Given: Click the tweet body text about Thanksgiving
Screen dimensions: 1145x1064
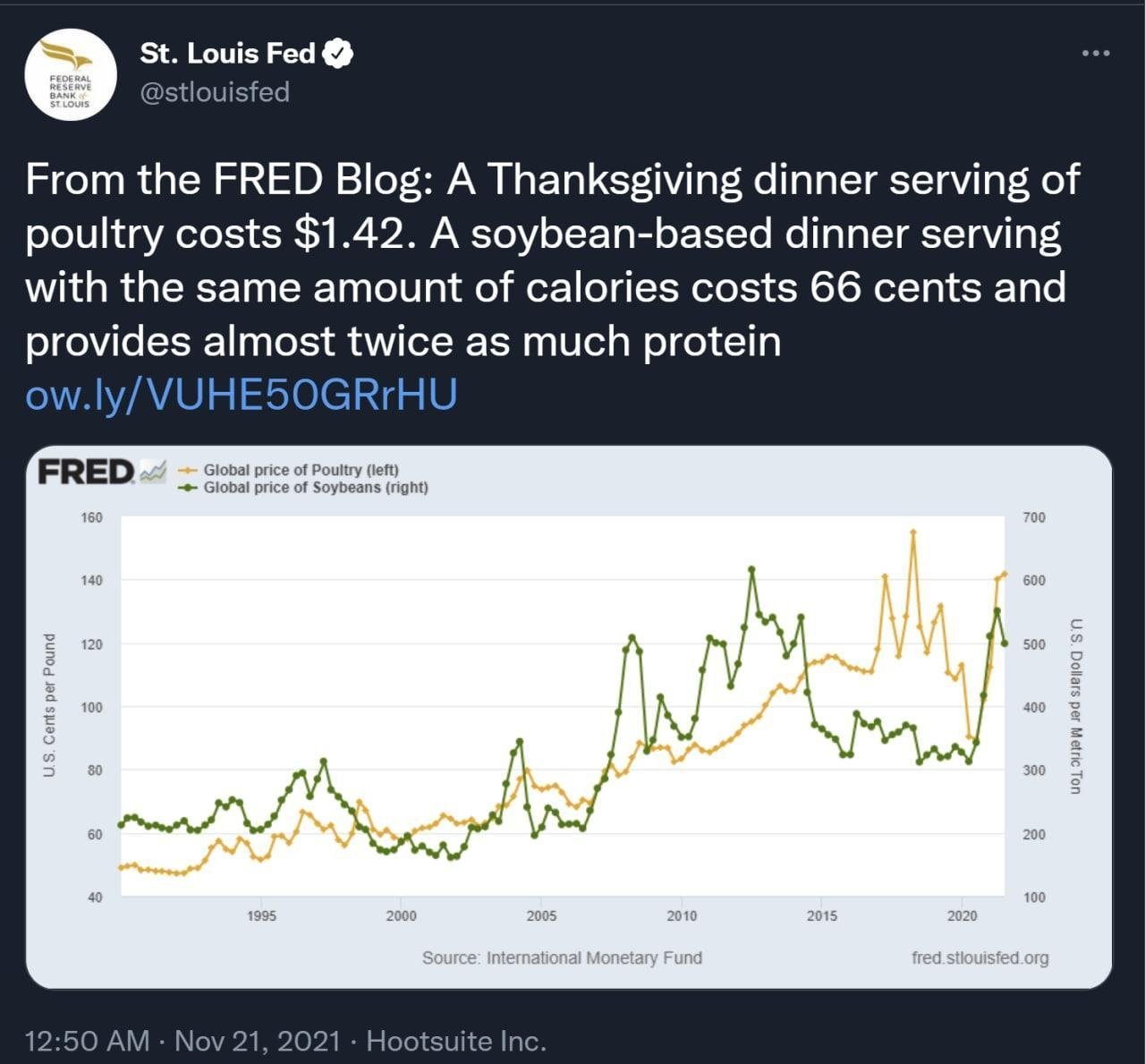Looking at the screenshot, I should pyautogui.click(x=553, y=260).
